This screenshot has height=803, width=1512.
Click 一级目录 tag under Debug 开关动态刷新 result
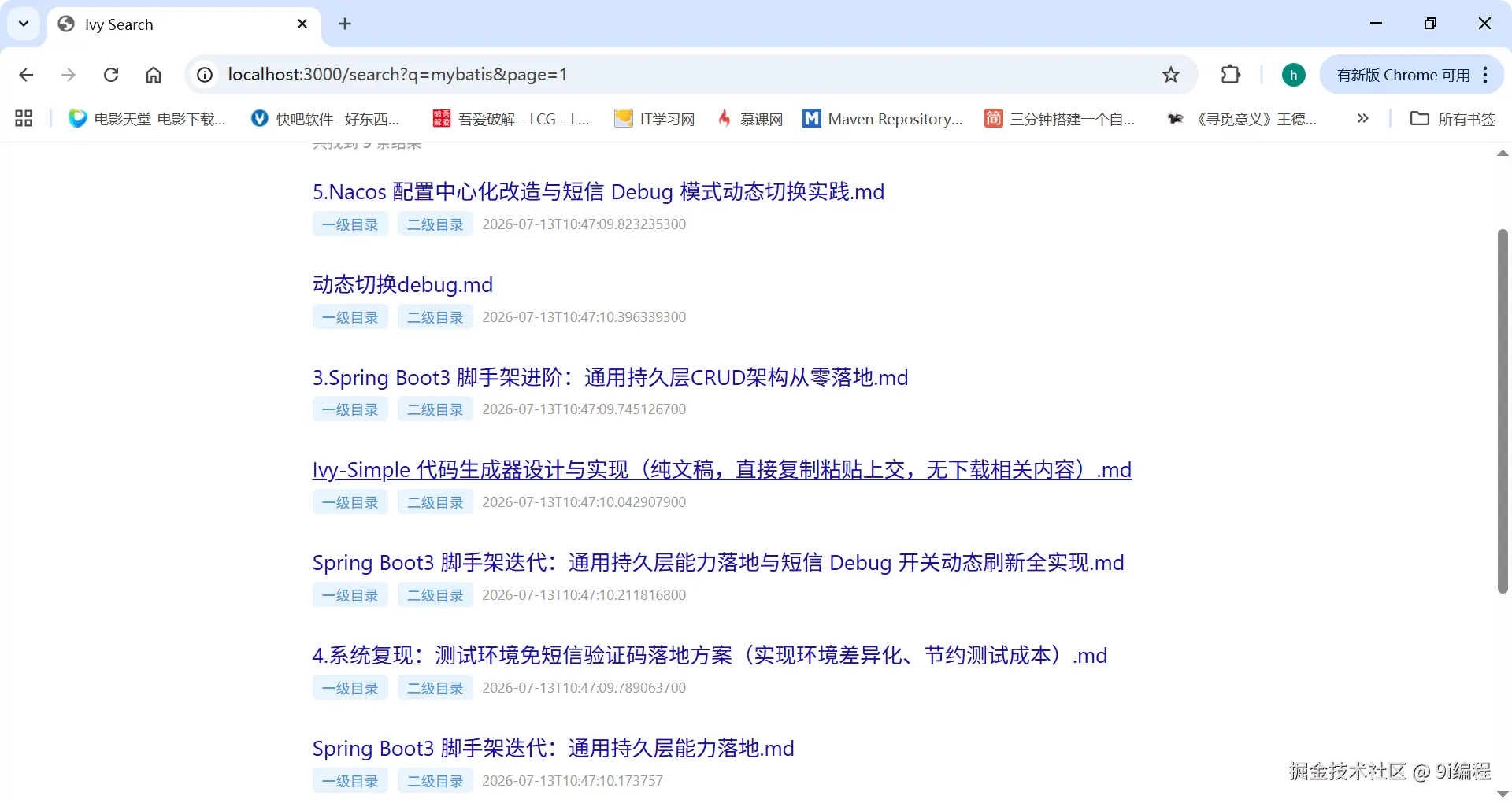[x=350, y=595]
